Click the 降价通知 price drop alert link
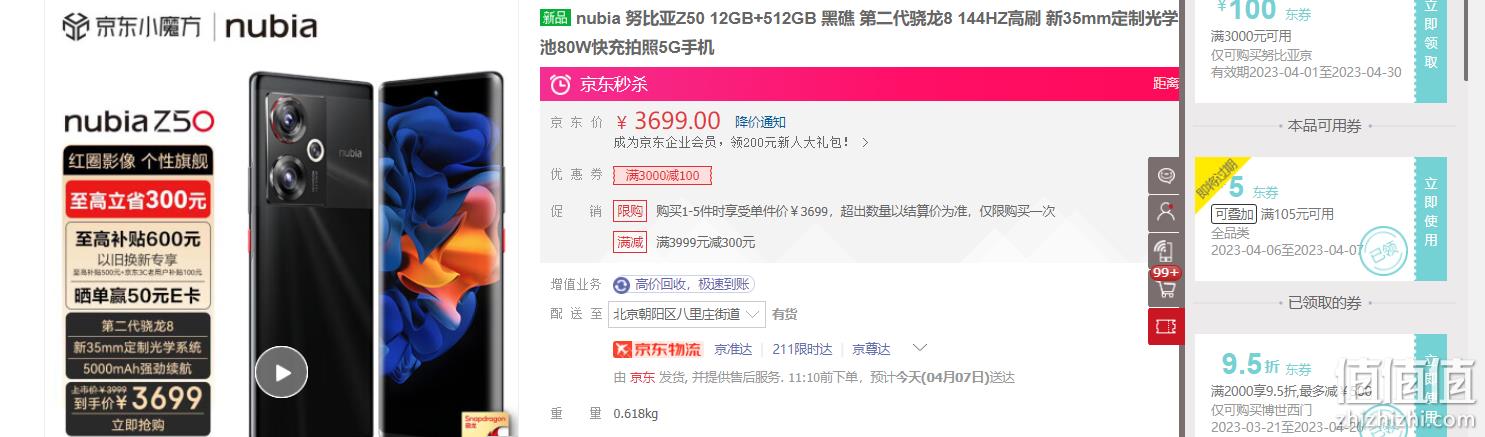Screen dimensions: 1485x437 click(760, 122)
